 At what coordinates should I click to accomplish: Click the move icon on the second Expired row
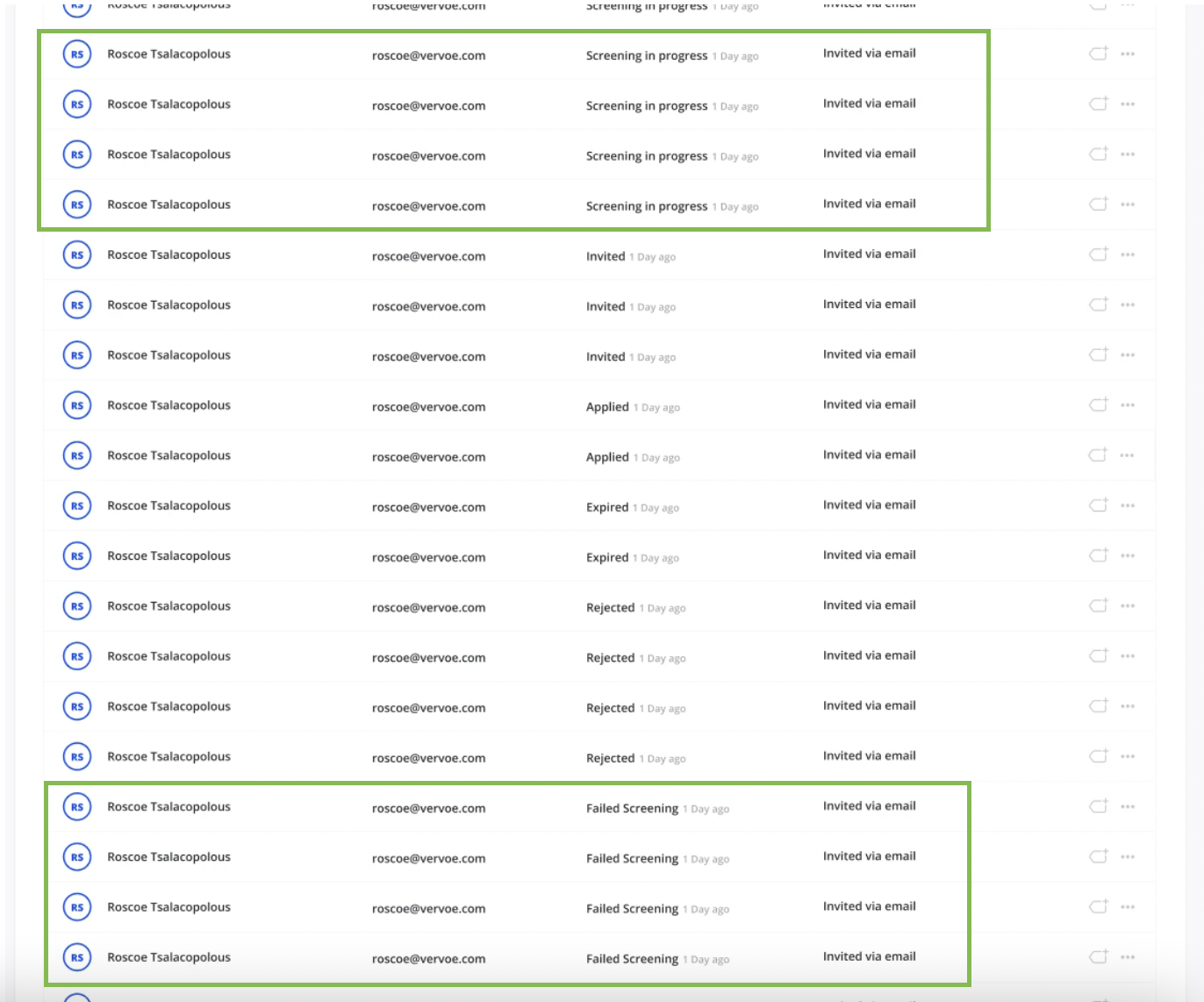point(1099,555)
